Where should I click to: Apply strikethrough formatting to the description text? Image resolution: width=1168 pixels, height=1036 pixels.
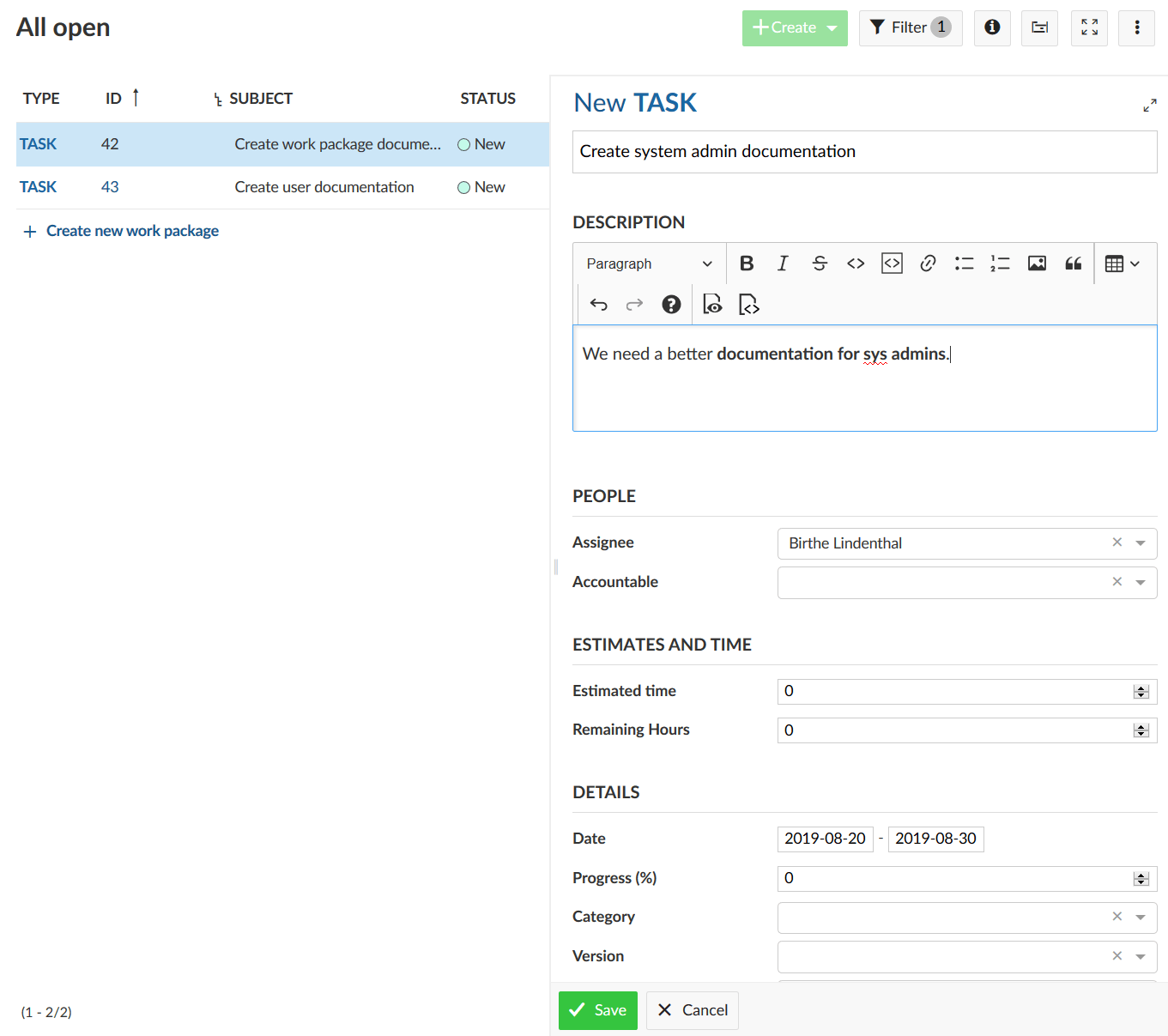(x=819, y=264)
